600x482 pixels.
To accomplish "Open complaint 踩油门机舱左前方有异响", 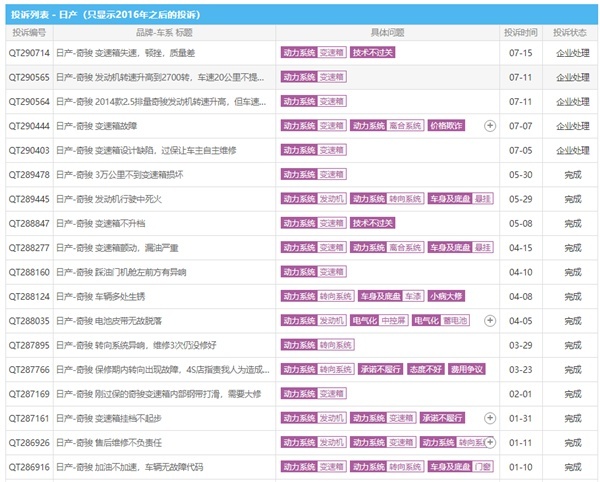I will pos(121,272).
